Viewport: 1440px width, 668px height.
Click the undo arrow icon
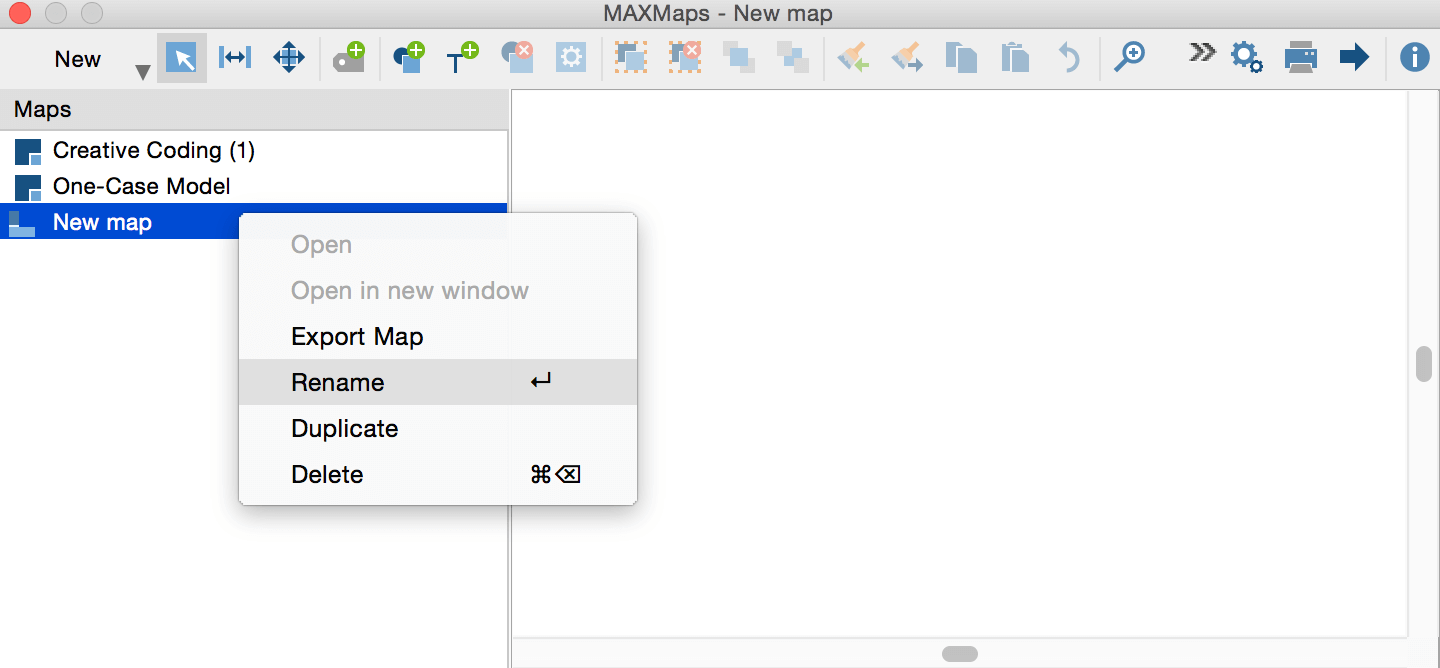click(x=1069, y=58)
